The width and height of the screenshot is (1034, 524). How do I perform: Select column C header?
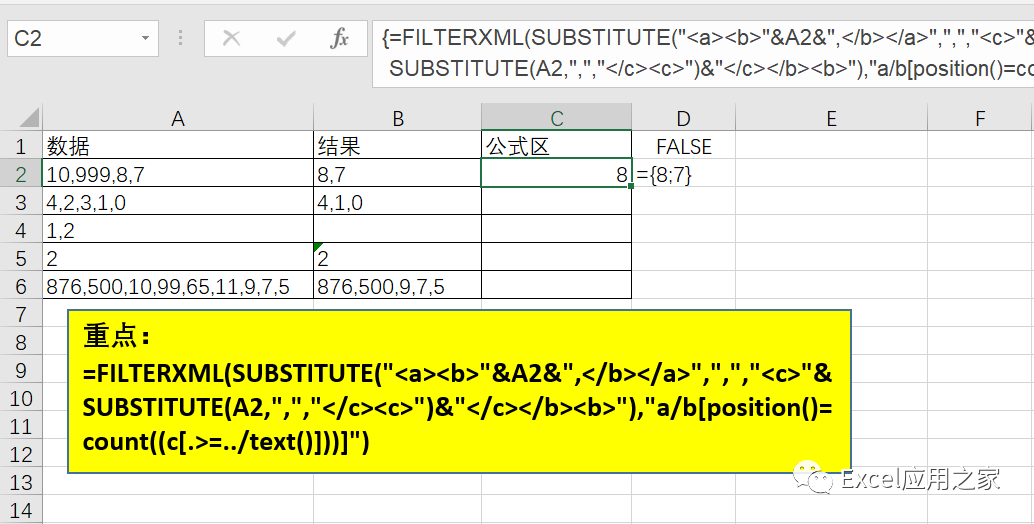click(557, 118)
